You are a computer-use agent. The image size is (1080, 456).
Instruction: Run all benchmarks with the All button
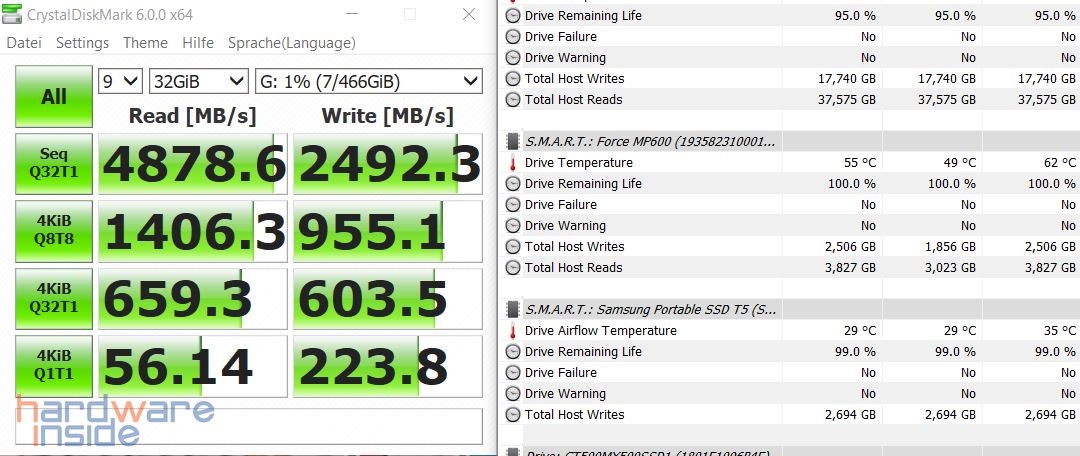pos(54,96)
